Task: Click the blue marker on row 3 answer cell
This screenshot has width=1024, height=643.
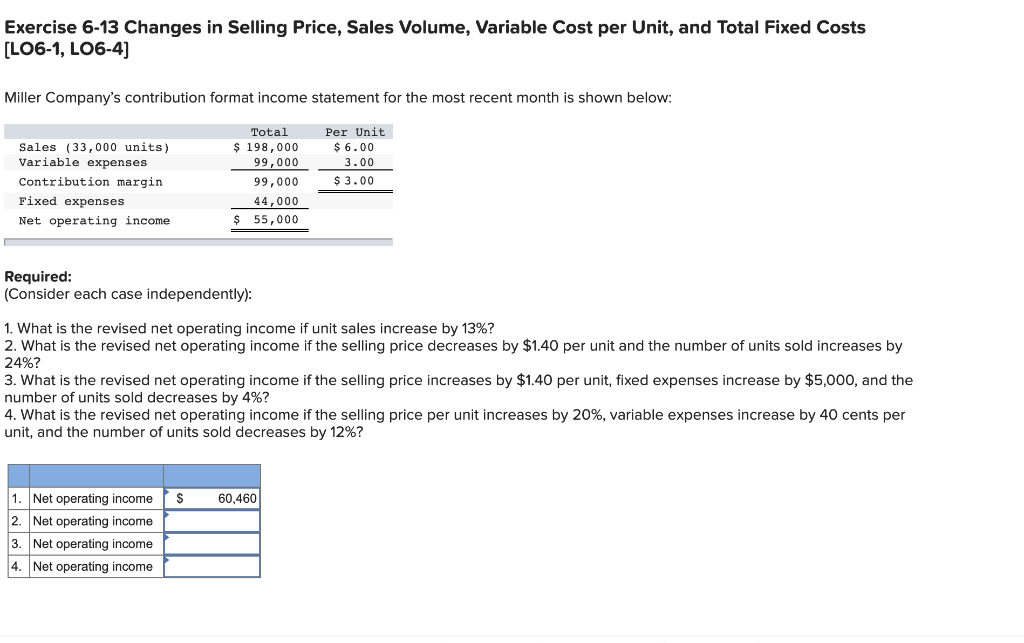Action: [x=167, y=538]
